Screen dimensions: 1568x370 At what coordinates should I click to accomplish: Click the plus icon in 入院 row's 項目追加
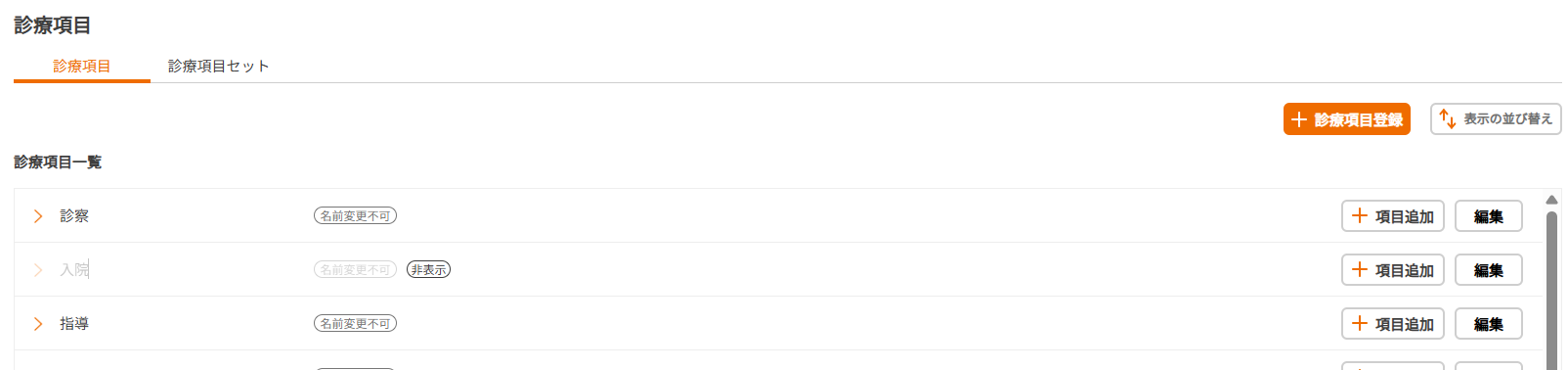[1360, 269]
